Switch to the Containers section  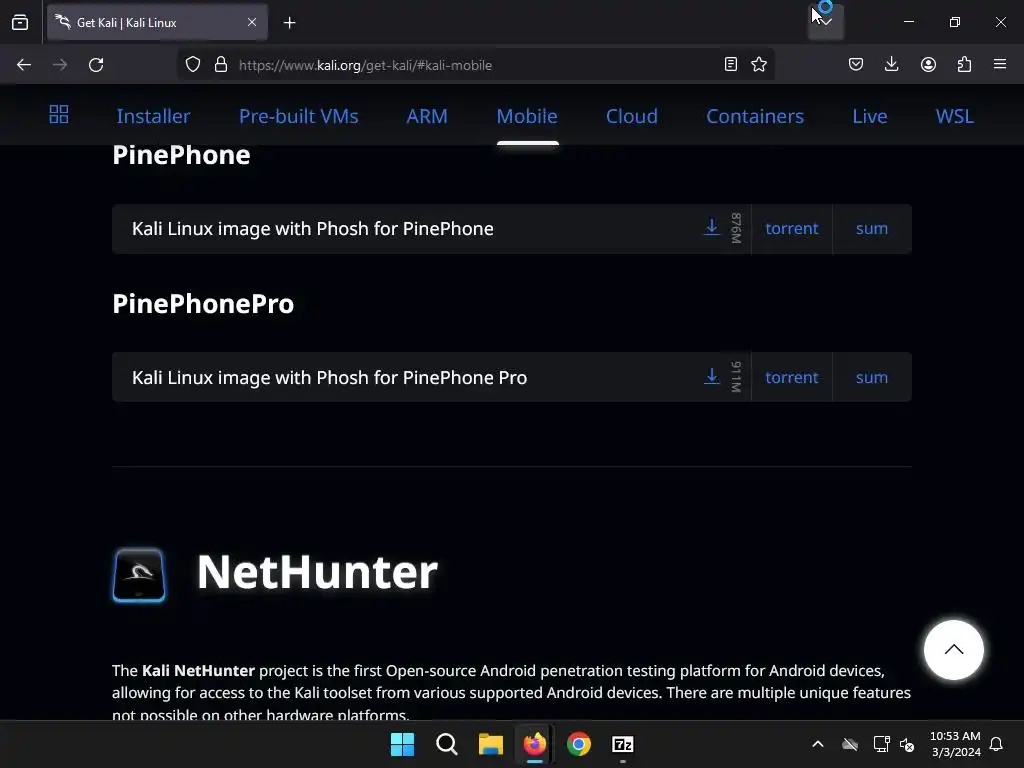coord(755,116)
